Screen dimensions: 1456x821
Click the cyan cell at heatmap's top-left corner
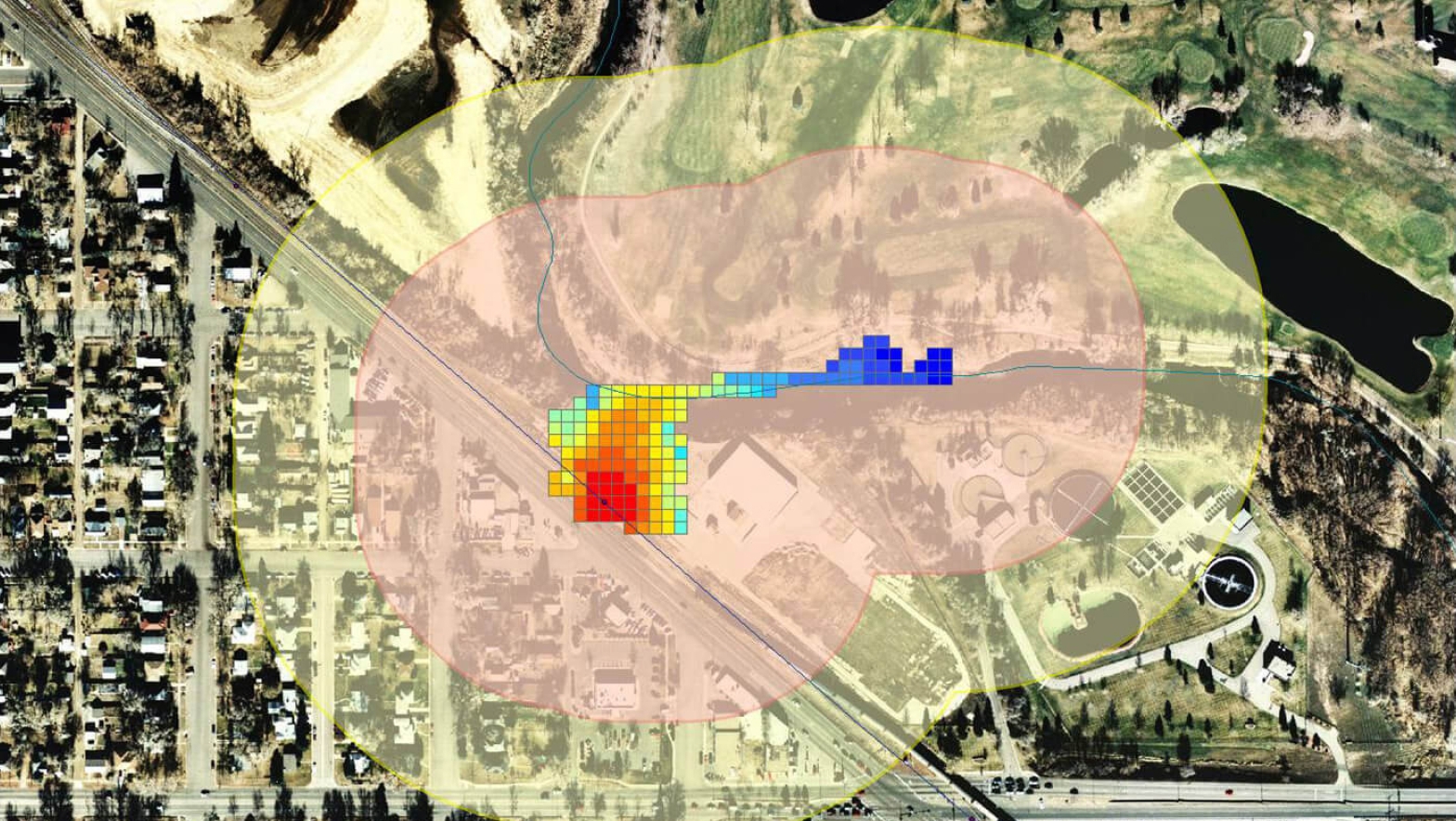(x=592, y=391)
